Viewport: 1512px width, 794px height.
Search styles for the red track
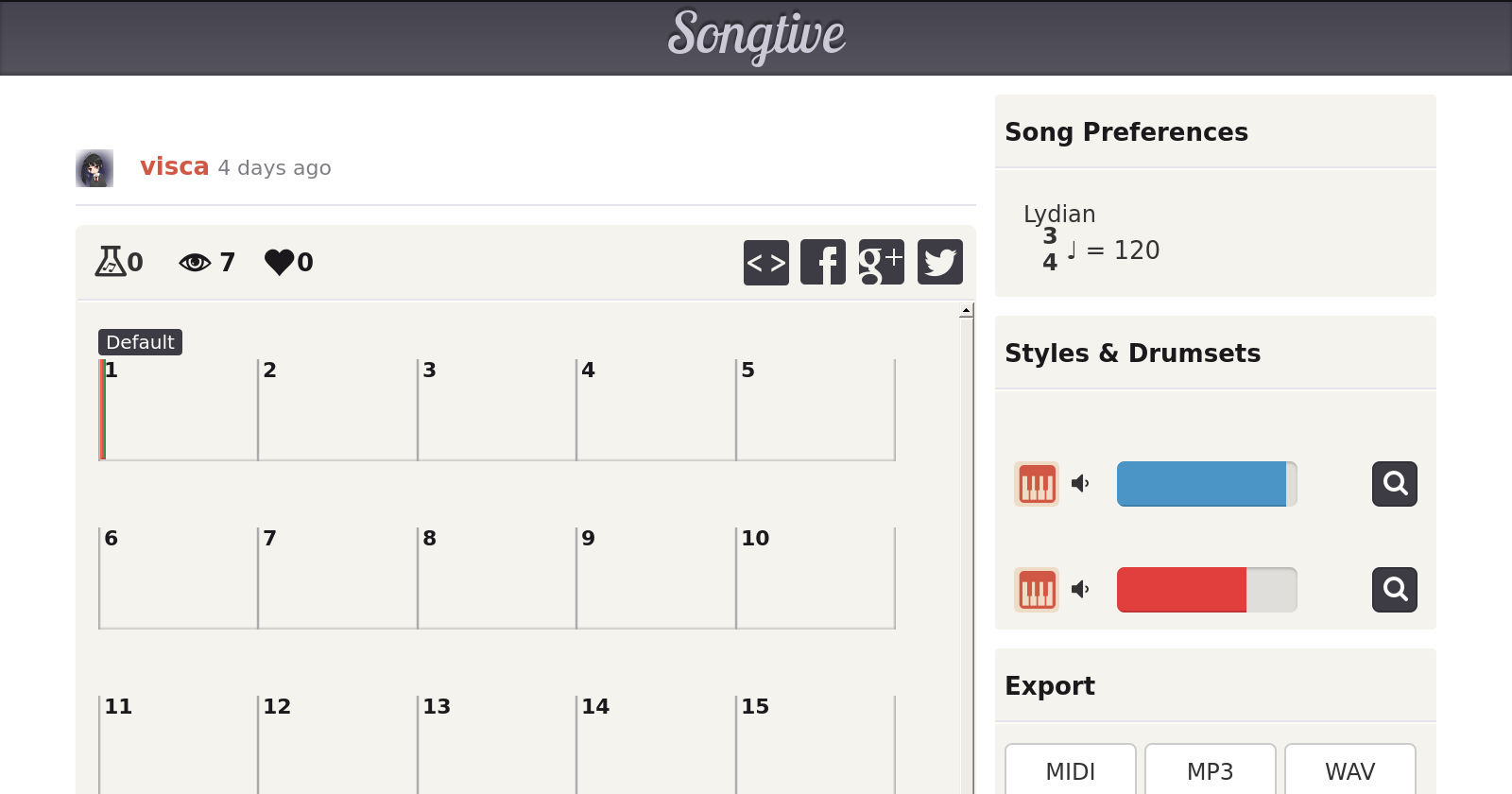coord(1395,590)
